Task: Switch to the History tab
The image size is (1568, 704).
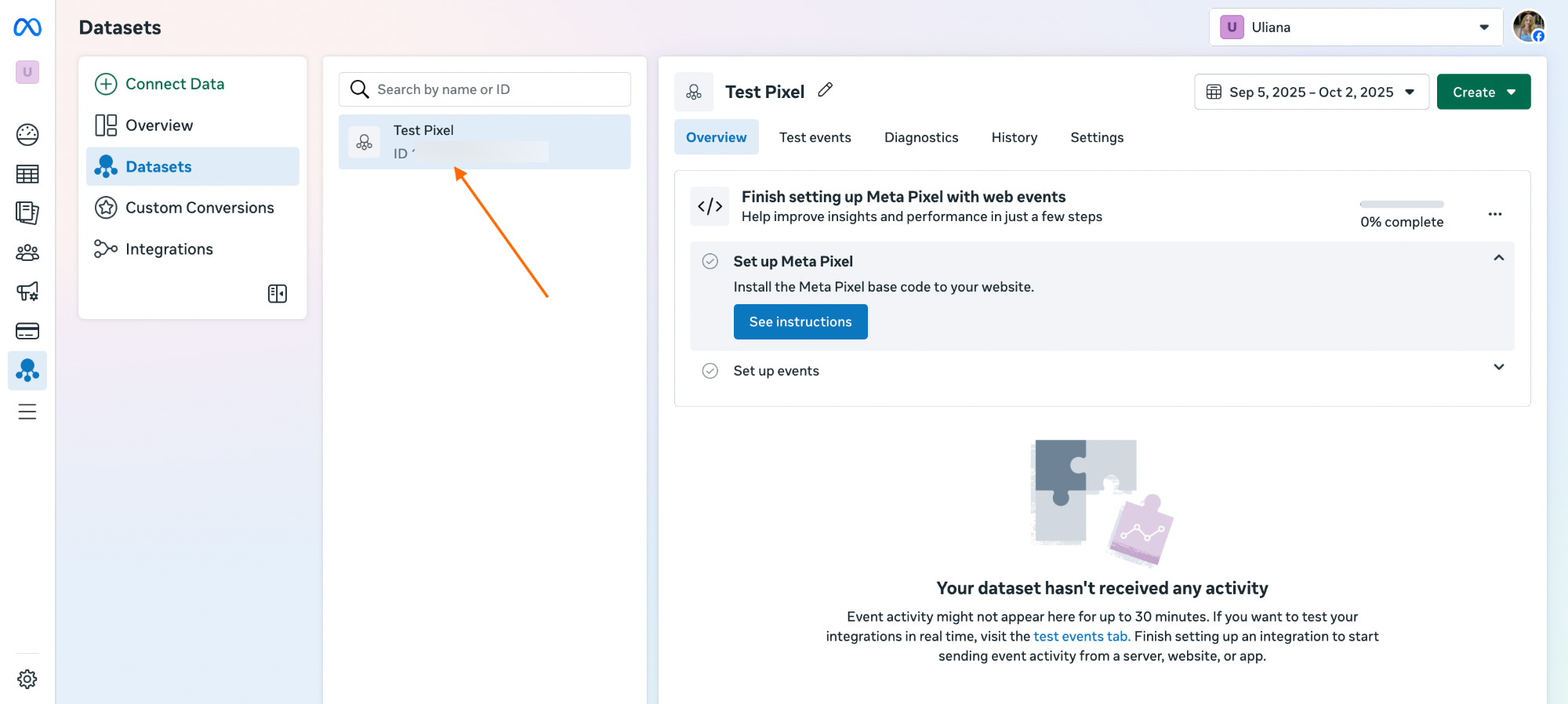Action: click(x=1014, y=137)
